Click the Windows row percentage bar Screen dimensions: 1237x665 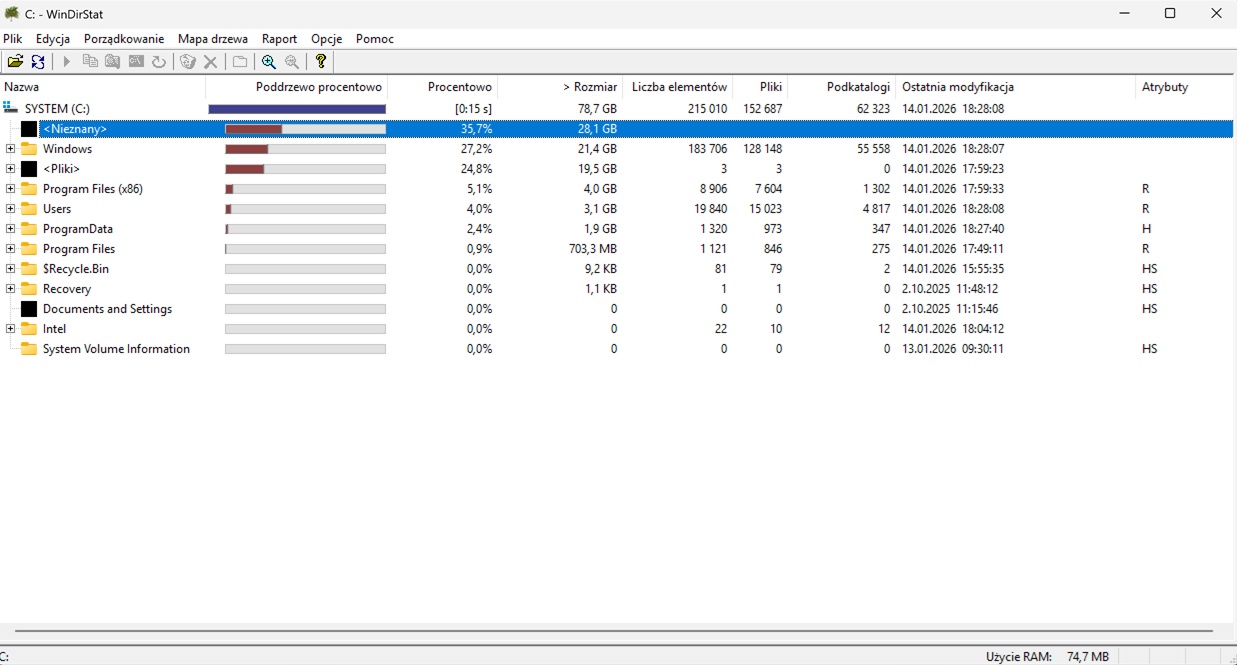[305, 149]
